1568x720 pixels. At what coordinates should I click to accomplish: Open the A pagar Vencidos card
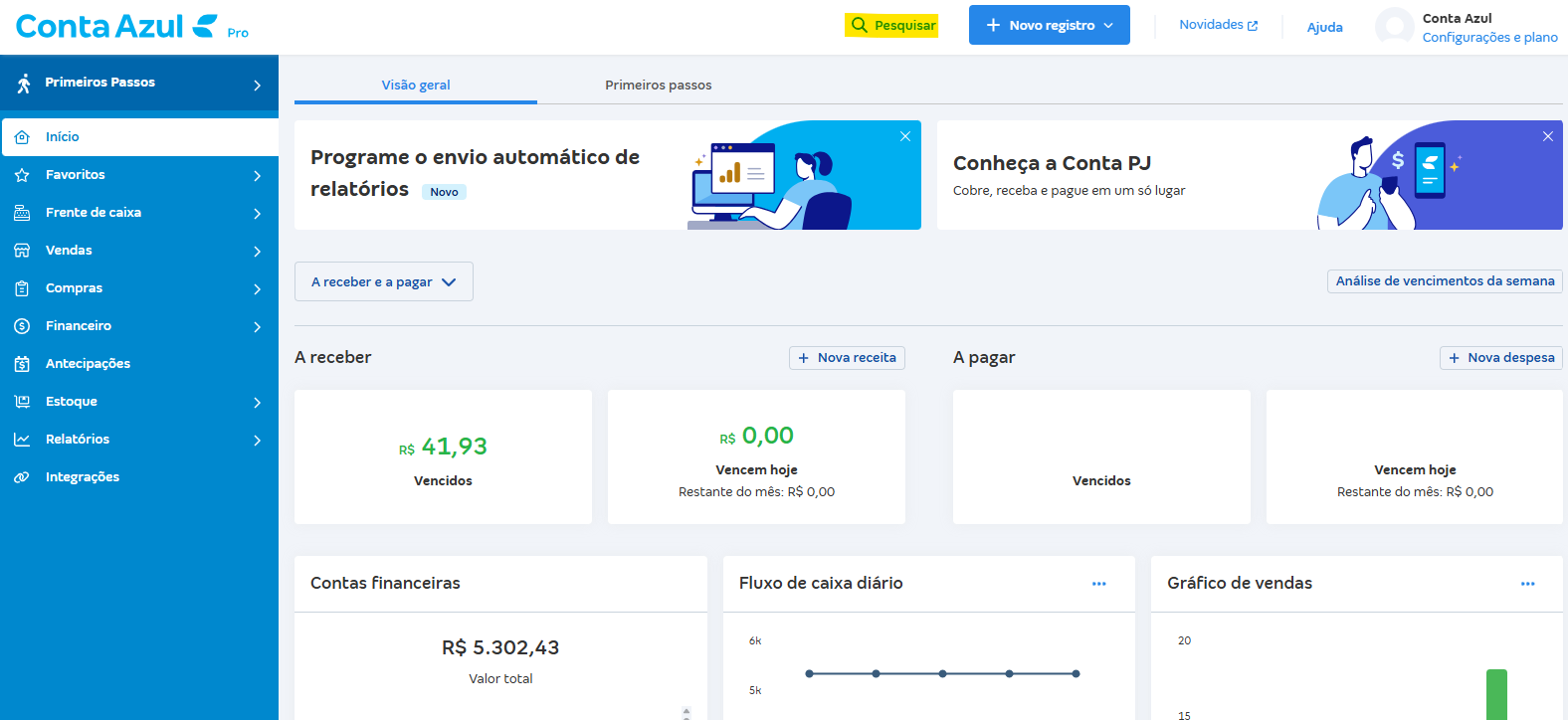click(x=1101, y=457)
